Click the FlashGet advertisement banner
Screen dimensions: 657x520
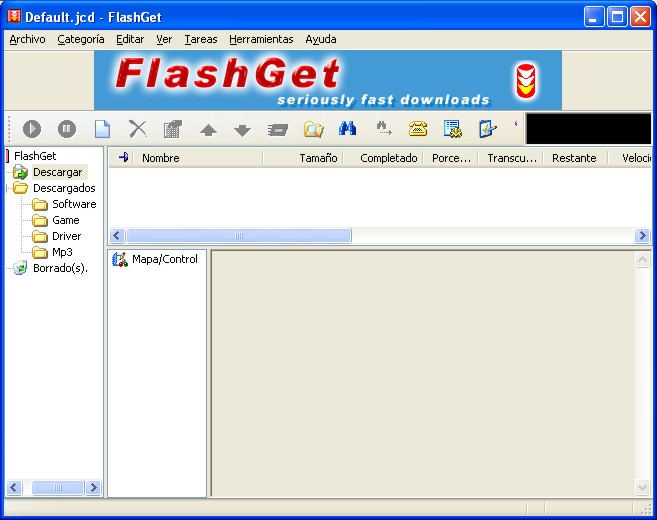[328, 80]
